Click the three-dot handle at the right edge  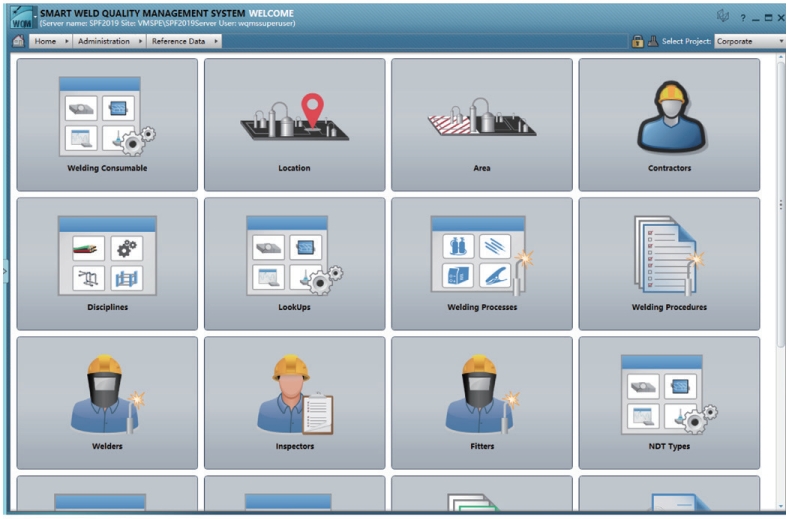pos(780,205)
